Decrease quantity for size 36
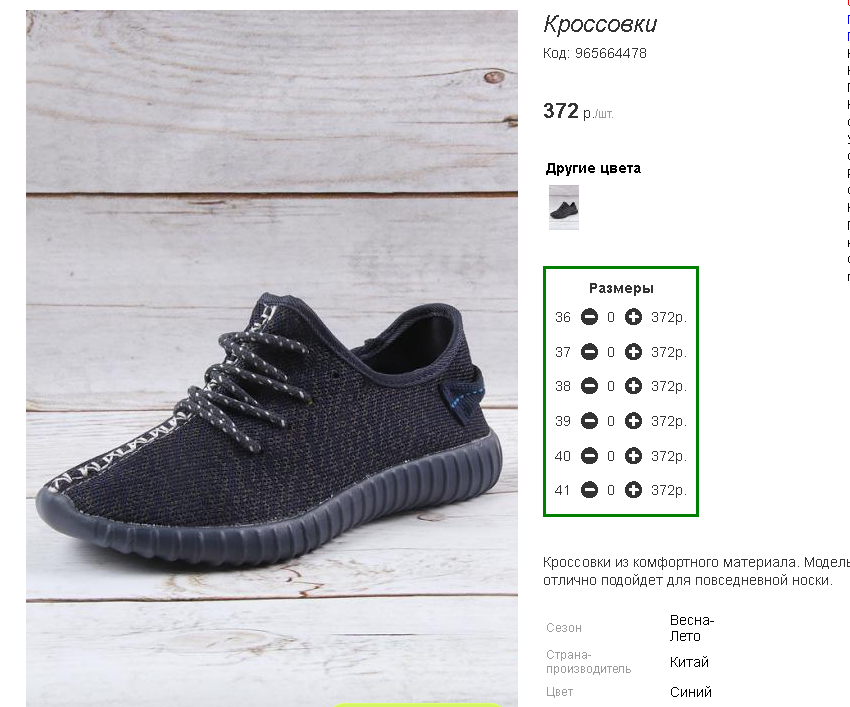The width and height of the screenshot is (850, 707). (589, 318)
